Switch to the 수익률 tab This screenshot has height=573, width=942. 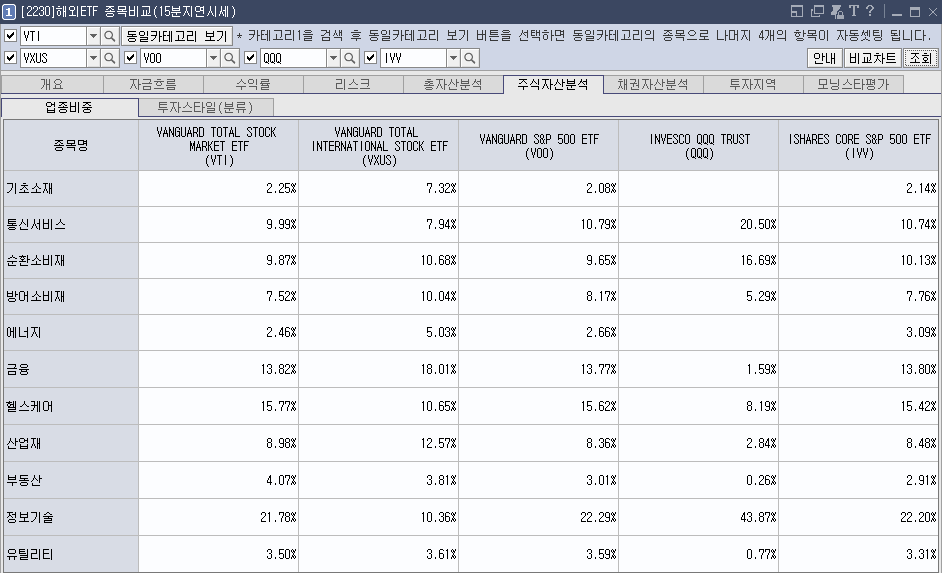[253, 85]
